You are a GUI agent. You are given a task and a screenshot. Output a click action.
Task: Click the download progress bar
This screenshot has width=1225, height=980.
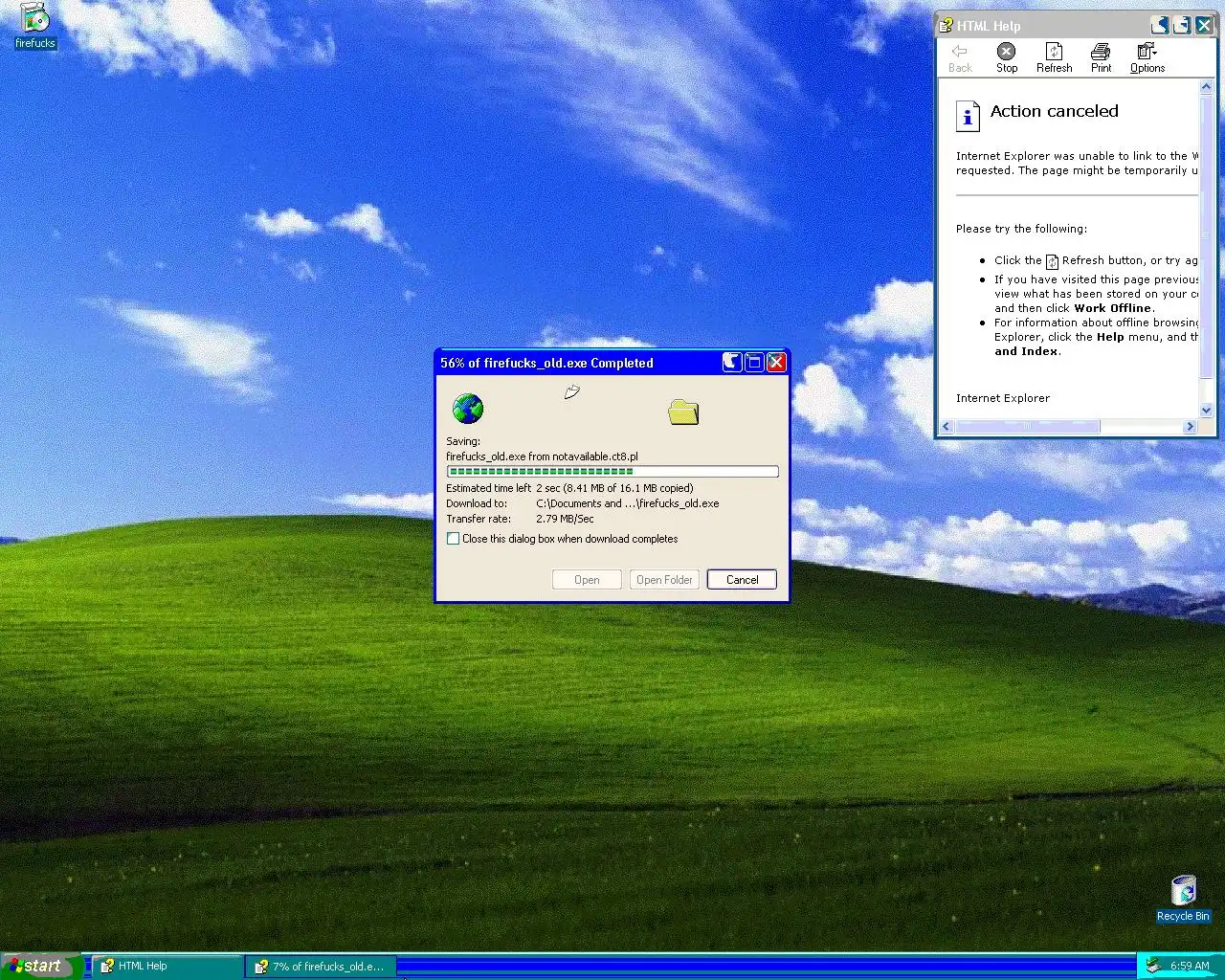612,472
